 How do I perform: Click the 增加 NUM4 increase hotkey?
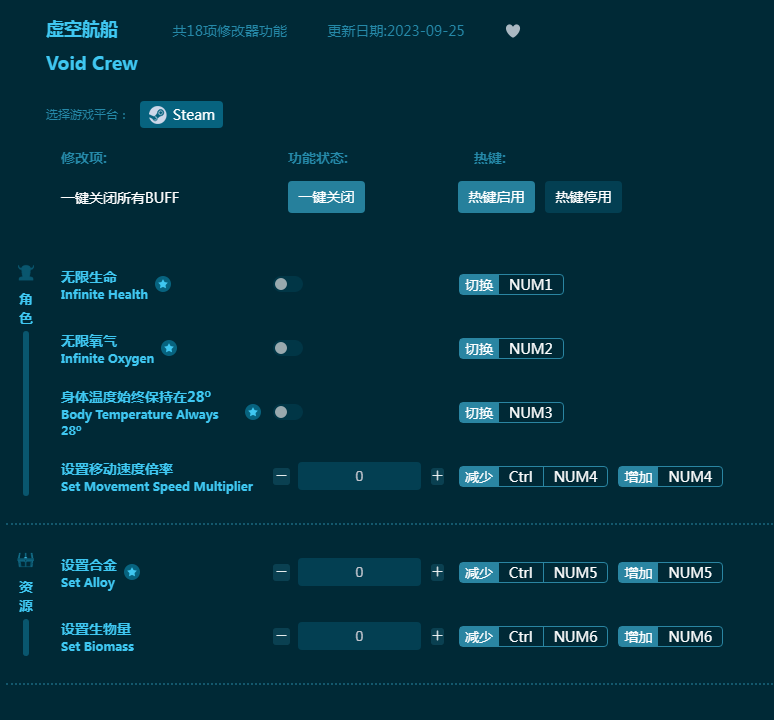[x=670, y=477]
